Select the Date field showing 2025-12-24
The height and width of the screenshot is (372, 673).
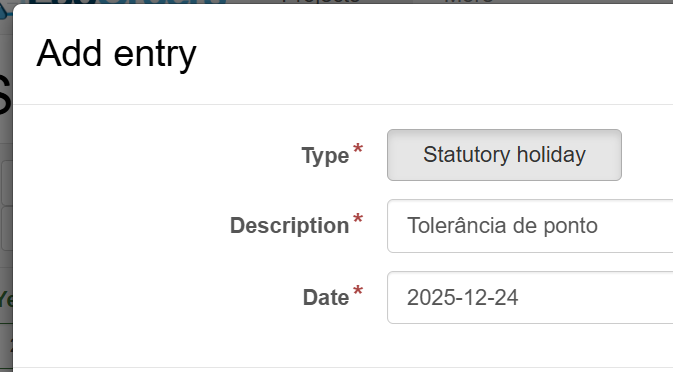(530, 297)
